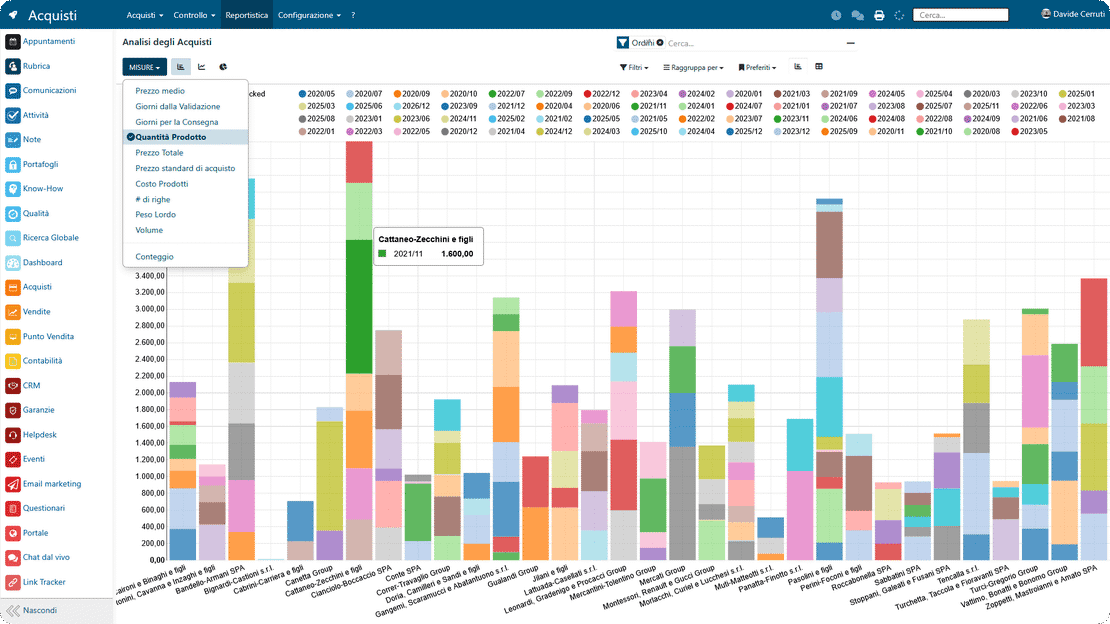The image size is (1110, 624).
Task: Click the question mark help link
Action: point(353,15)
